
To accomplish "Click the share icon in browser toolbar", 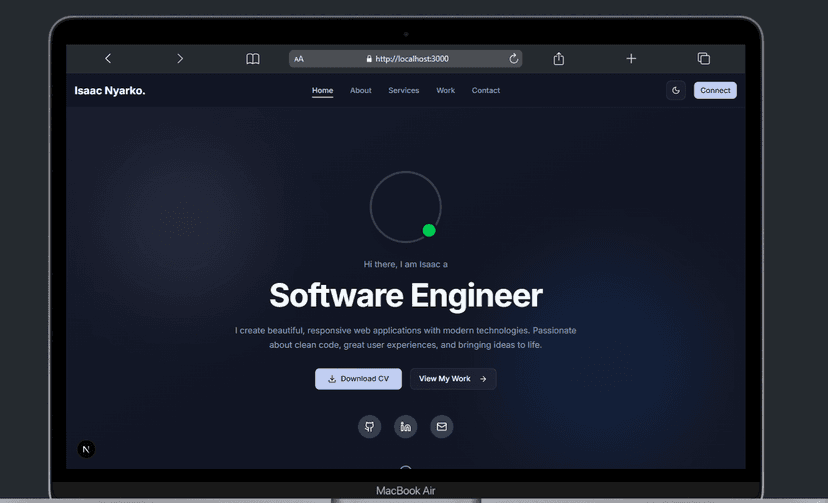I will [559, 59].
